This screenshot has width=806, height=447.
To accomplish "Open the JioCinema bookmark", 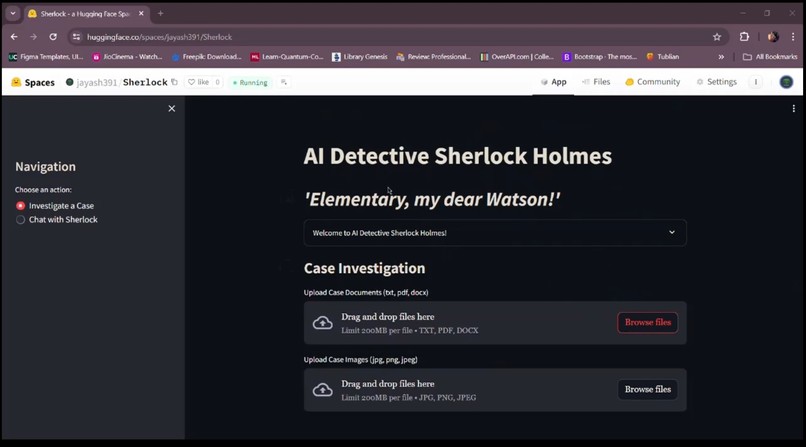I will point(127,57).
